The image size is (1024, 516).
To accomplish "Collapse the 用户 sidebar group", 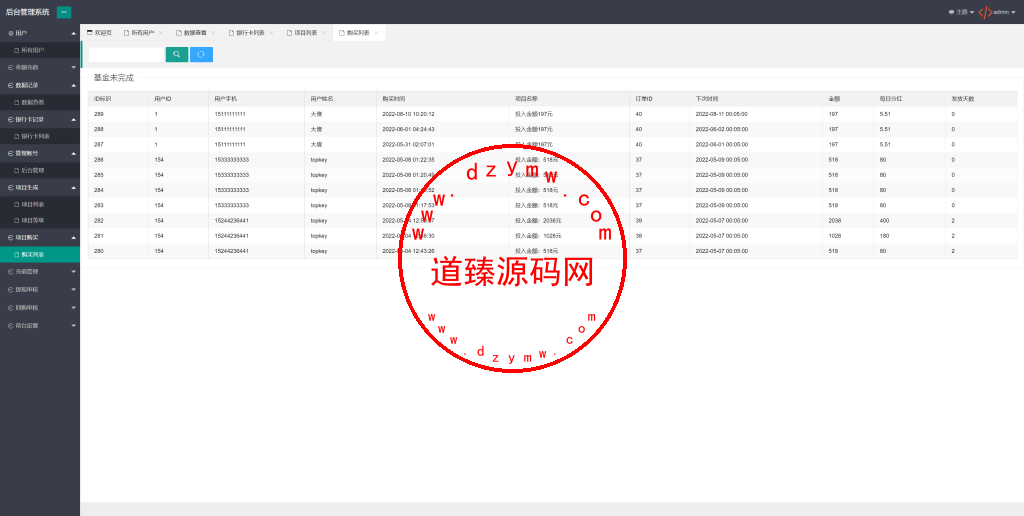I will [x=40, y=33].
